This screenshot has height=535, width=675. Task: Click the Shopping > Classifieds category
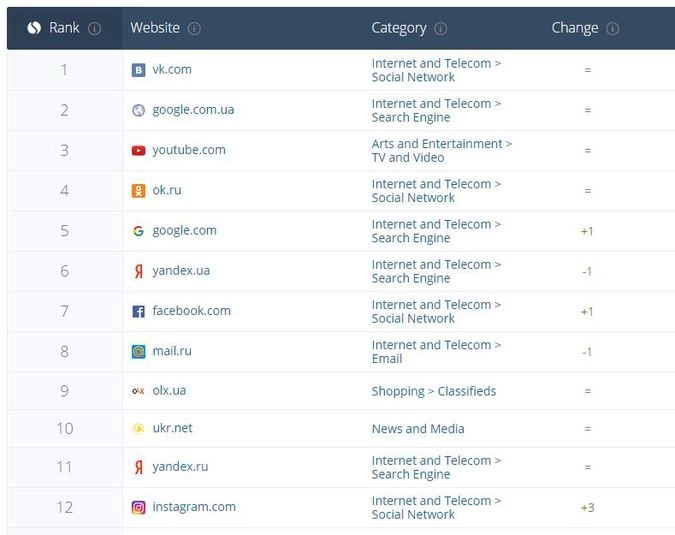433,391
